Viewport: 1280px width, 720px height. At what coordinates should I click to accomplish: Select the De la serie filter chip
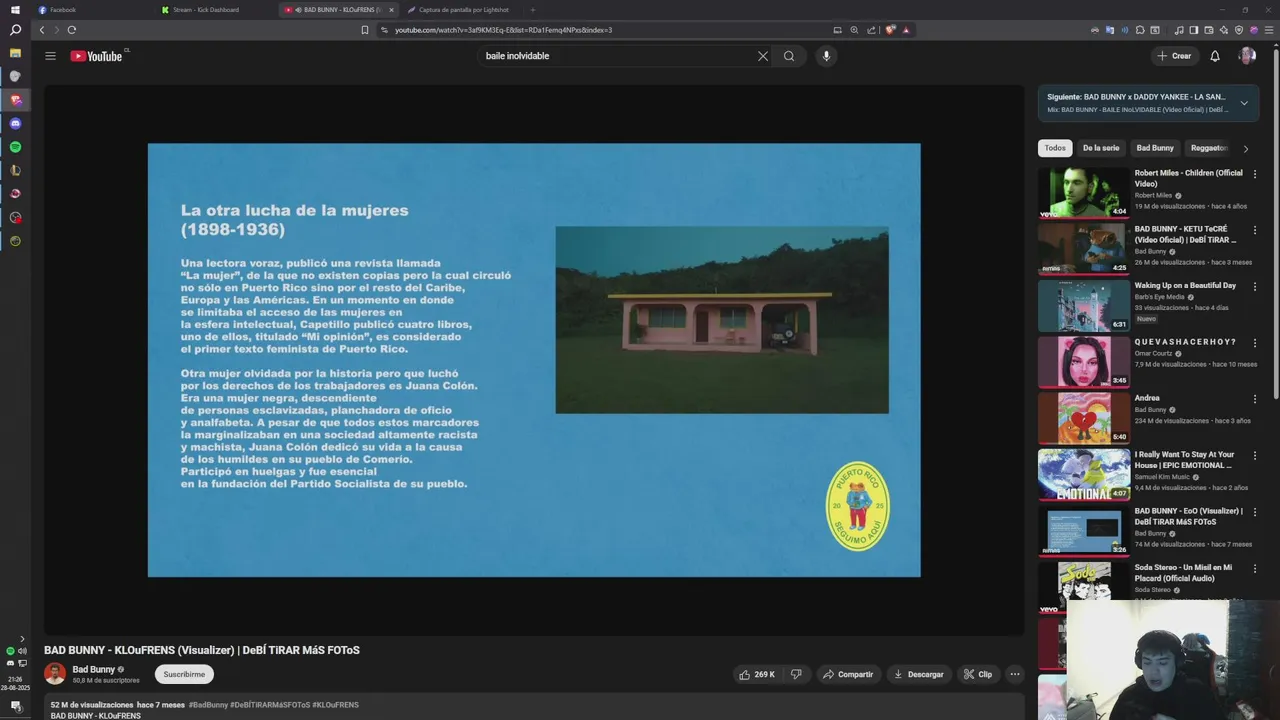coord(1101,148)
